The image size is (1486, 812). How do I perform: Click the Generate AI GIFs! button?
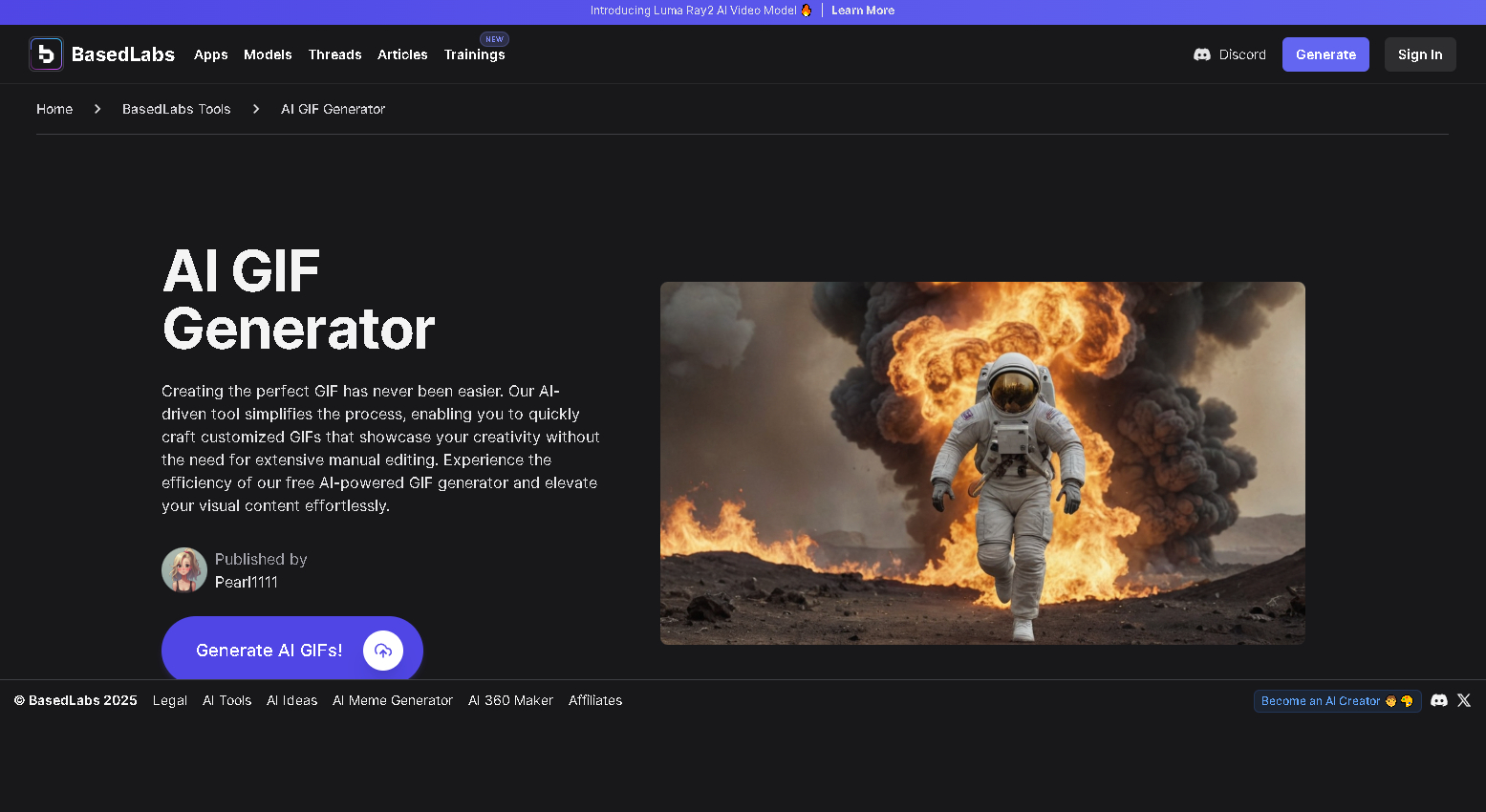[x=269, y=651]
